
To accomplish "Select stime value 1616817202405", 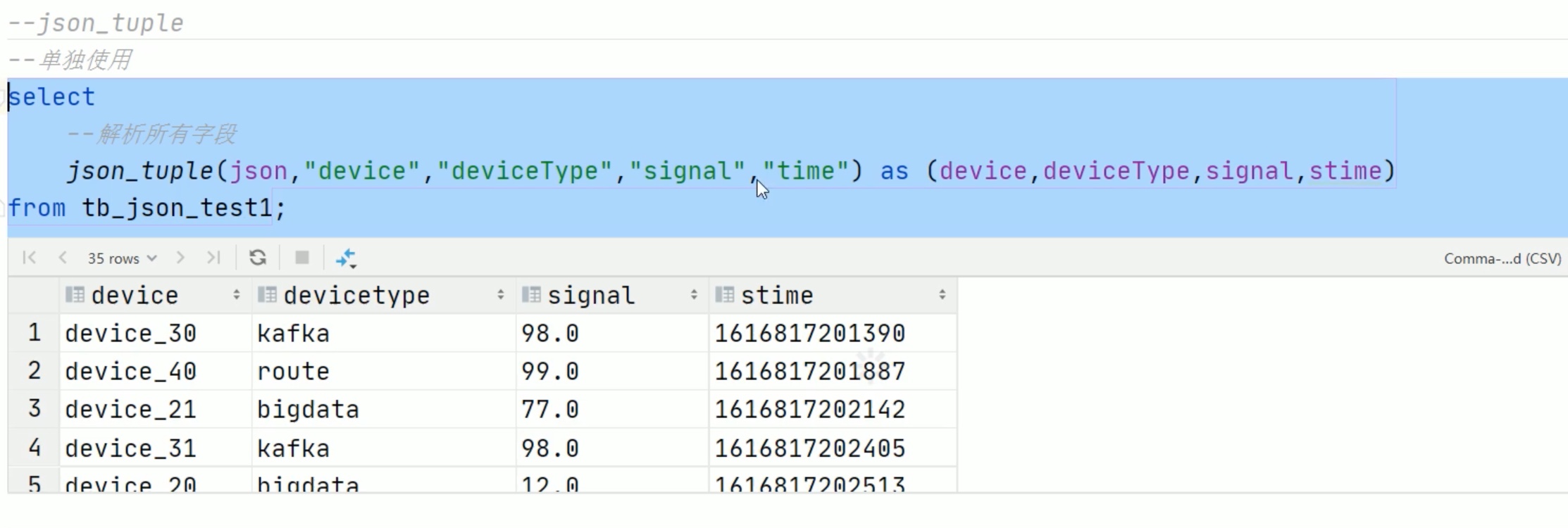I will tap(833, 448).
